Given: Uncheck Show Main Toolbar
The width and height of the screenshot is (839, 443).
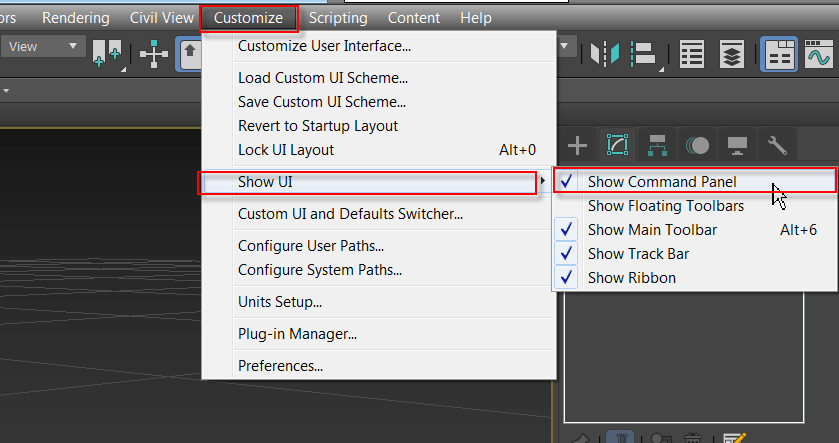Looking at the screenshot, I should [695, 230].
